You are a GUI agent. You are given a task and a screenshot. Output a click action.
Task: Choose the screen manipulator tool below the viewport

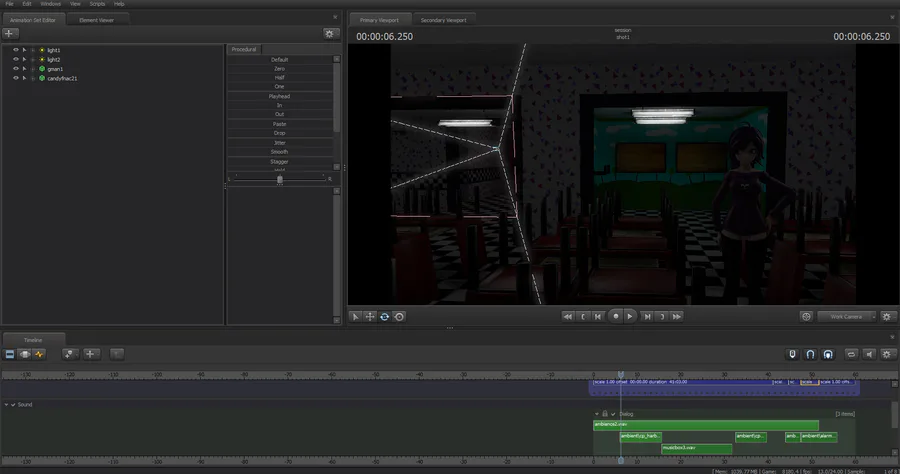point(399,317)
